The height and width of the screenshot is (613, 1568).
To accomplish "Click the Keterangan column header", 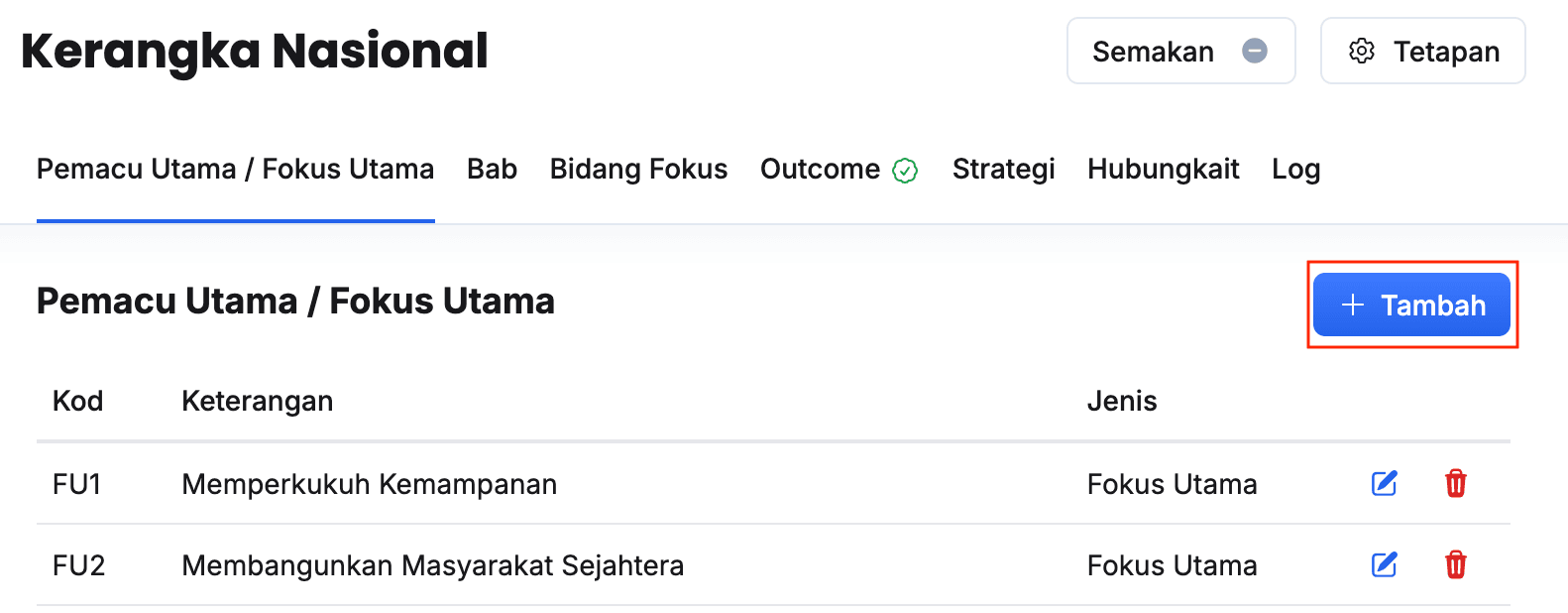I will coord(257,402).
